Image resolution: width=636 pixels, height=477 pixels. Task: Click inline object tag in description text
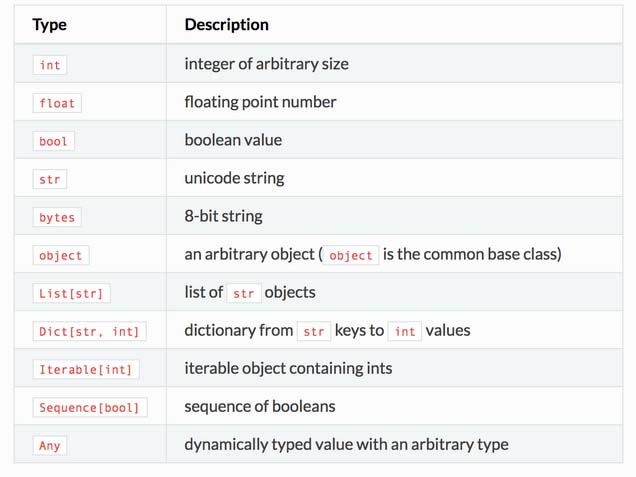click(351, 256)
